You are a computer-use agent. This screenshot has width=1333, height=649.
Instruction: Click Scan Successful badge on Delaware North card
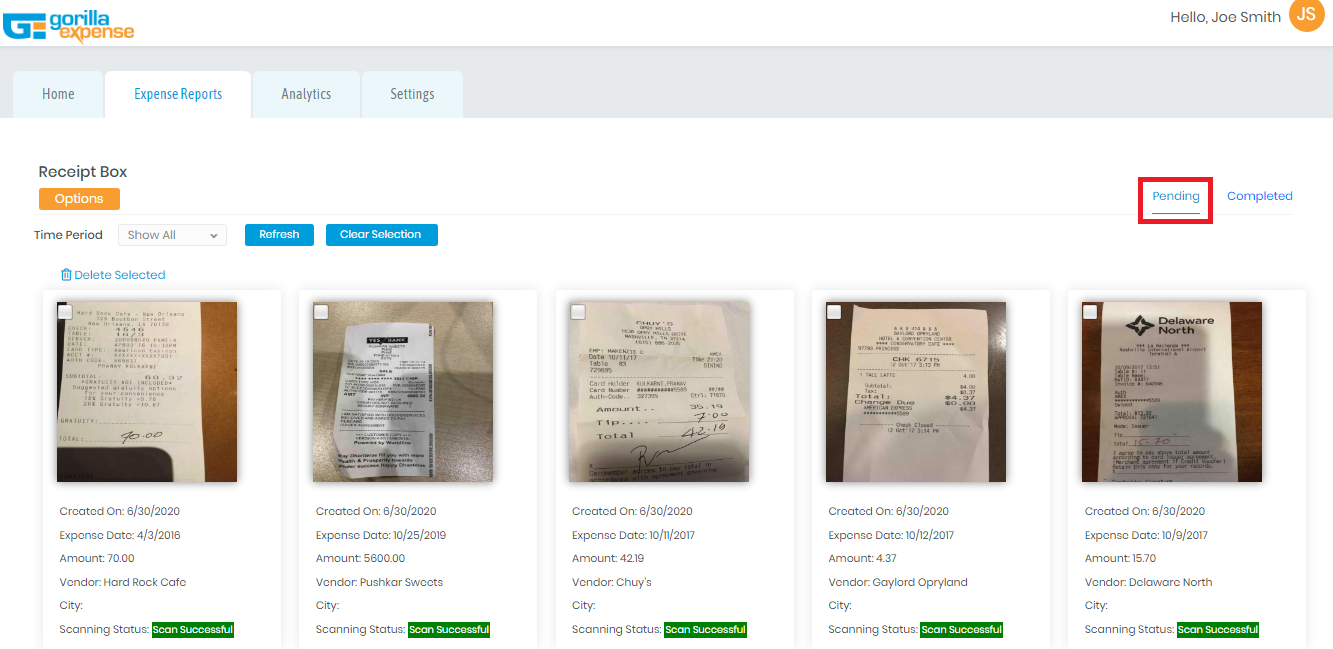(1218, 630)
